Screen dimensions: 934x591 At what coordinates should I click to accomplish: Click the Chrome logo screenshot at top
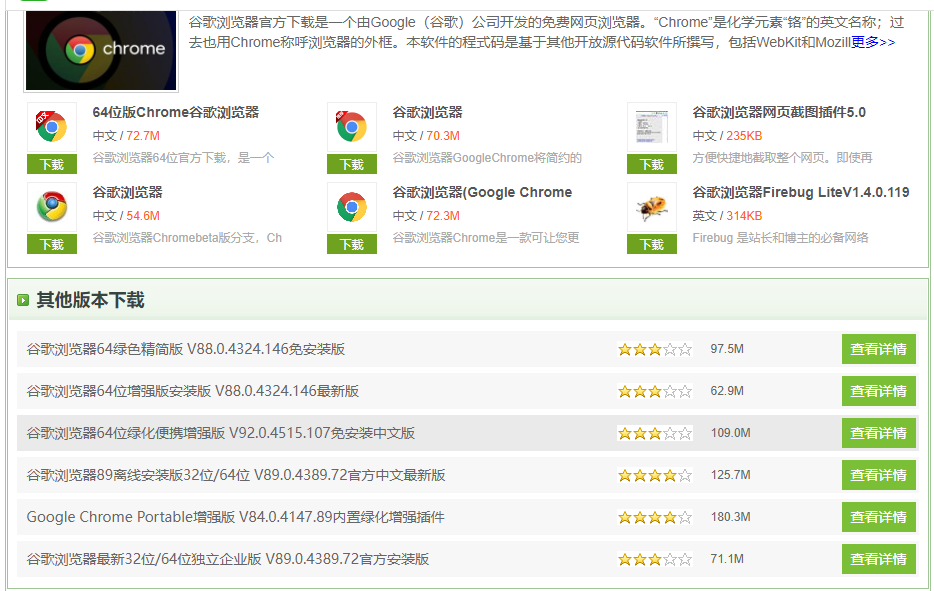tap(100, 48)
